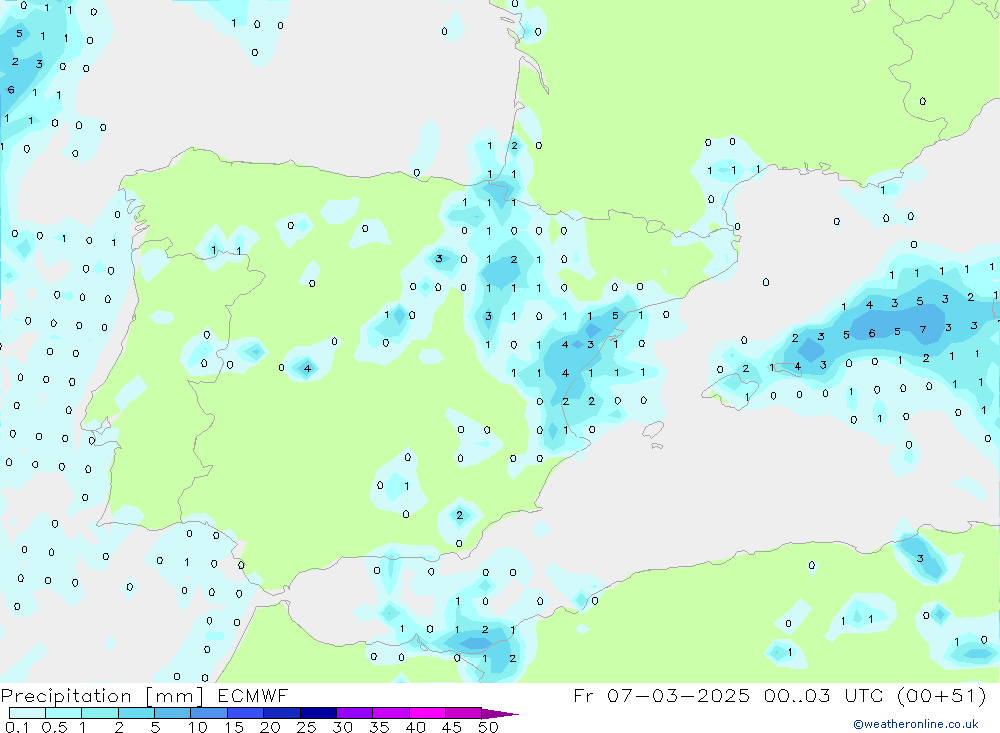
Task: Click the 0.1–0.5 mm legend color swatch
Action: [27, 713]
